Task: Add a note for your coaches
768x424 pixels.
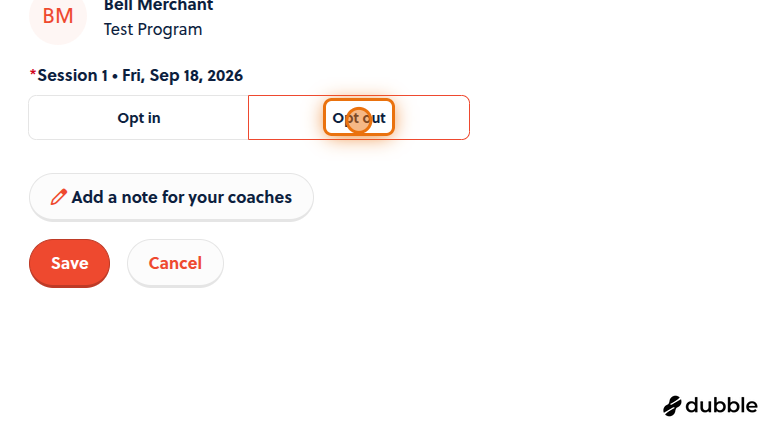Action: click(x=171, y=197)
